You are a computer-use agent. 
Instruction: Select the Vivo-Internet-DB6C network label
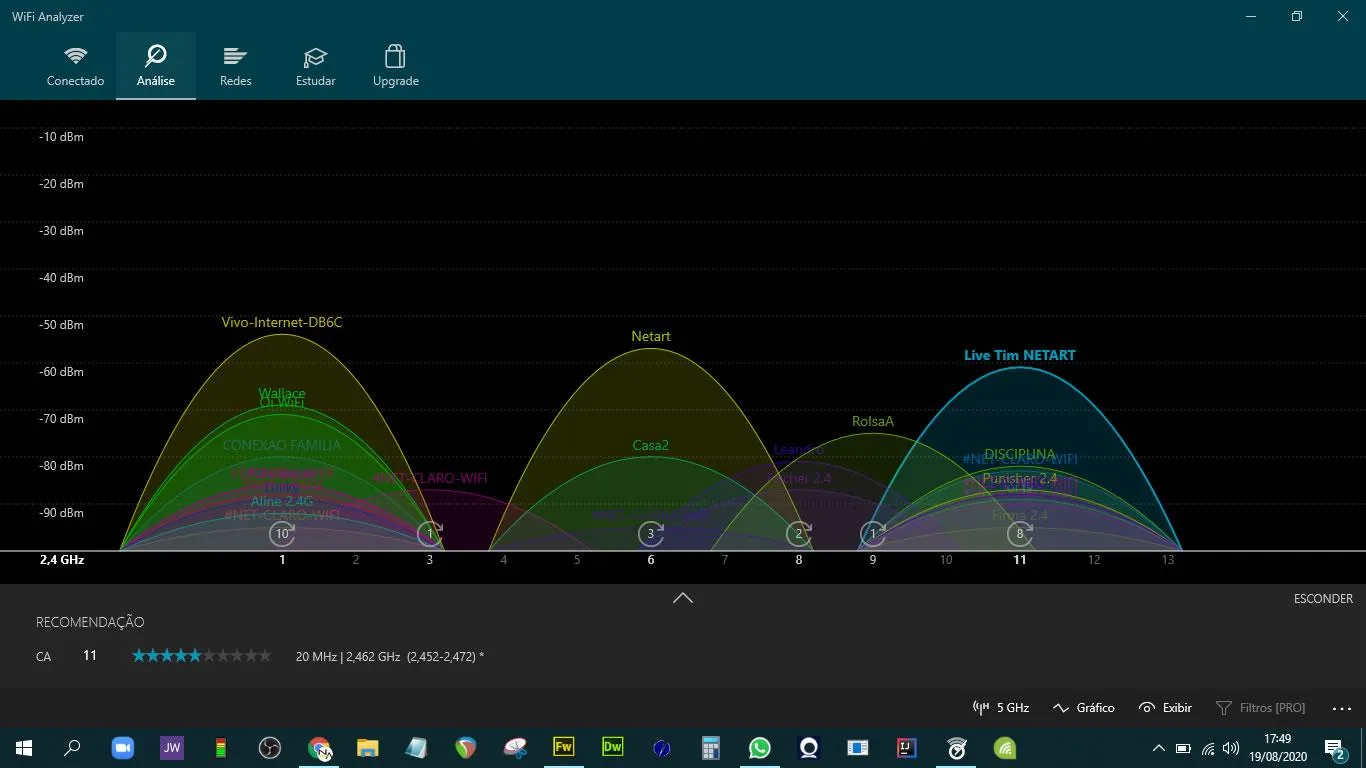click(282, 323)
